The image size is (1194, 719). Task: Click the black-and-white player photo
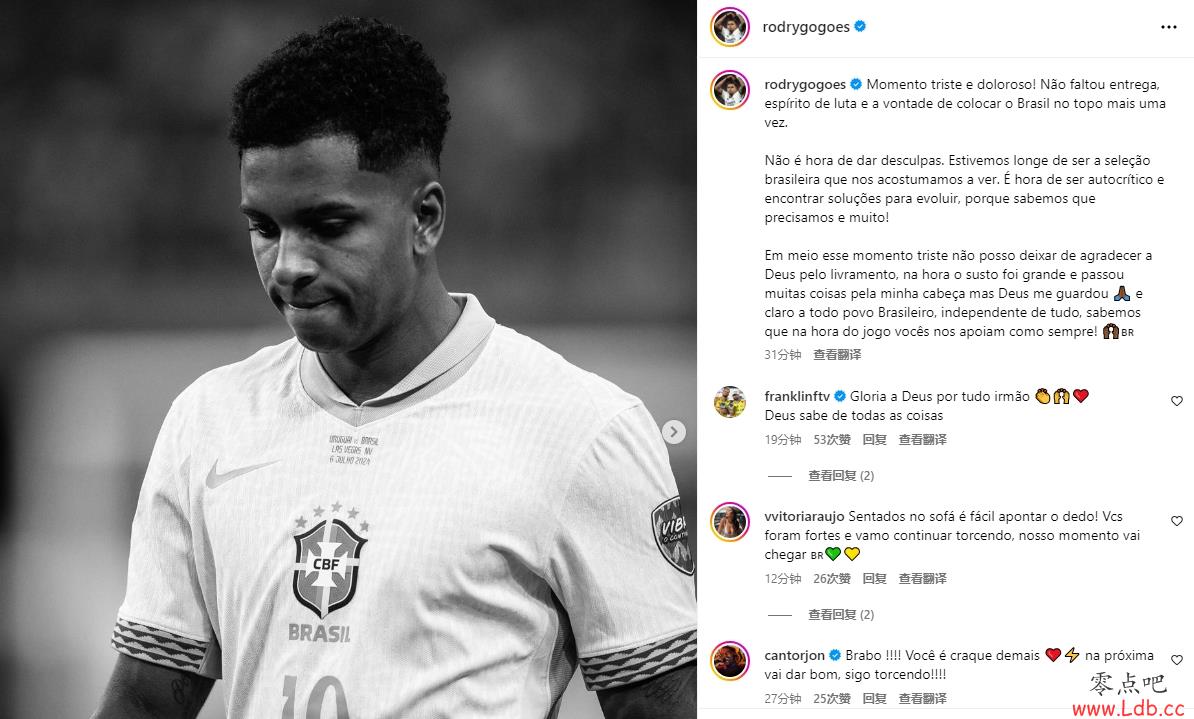[348, 360]
